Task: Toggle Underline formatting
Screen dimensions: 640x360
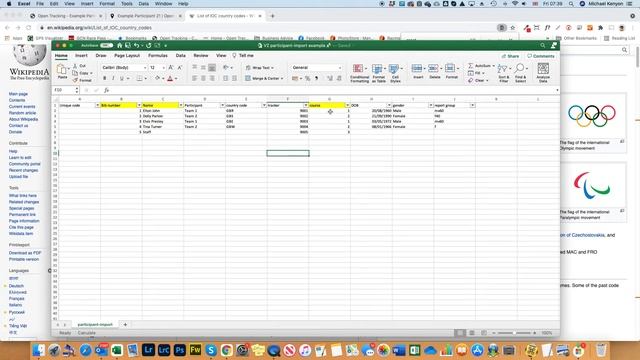Action: [x=122, y=78]
